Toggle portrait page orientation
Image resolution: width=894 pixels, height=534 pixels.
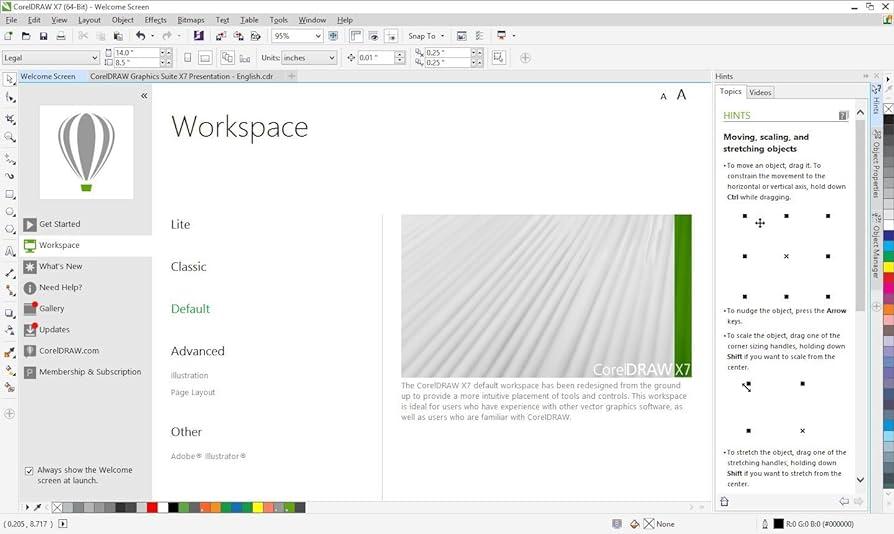[x=188, y=58]
